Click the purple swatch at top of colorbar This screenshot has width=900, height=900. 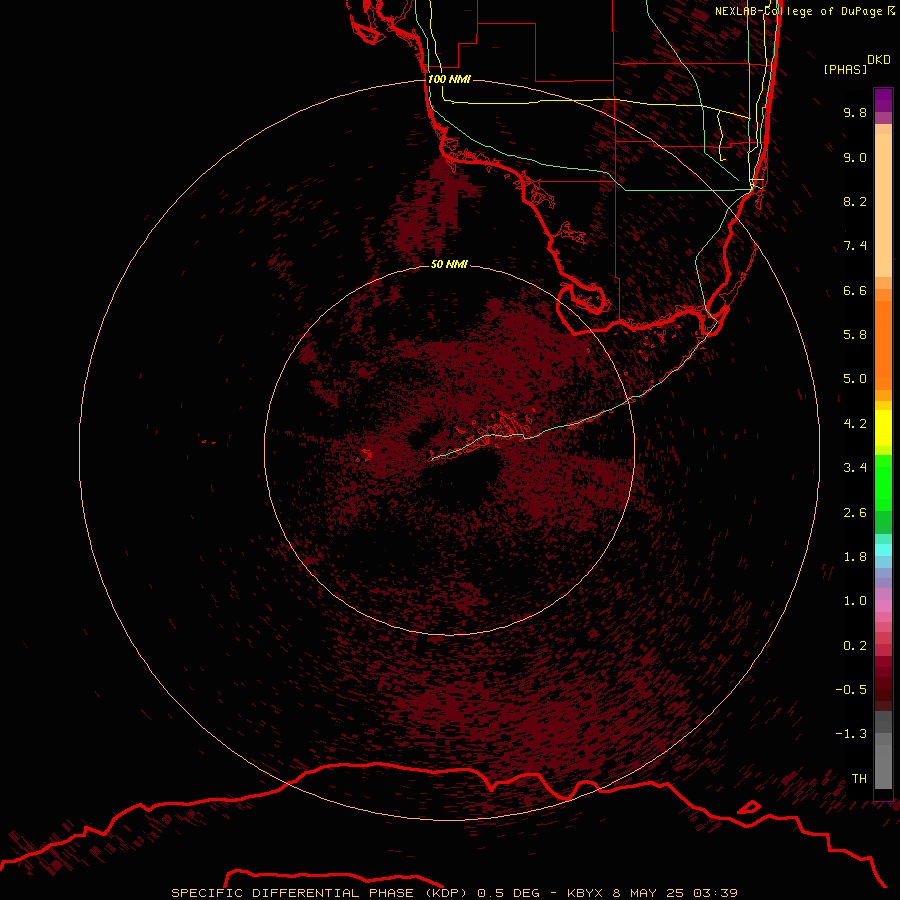[883, 100]
